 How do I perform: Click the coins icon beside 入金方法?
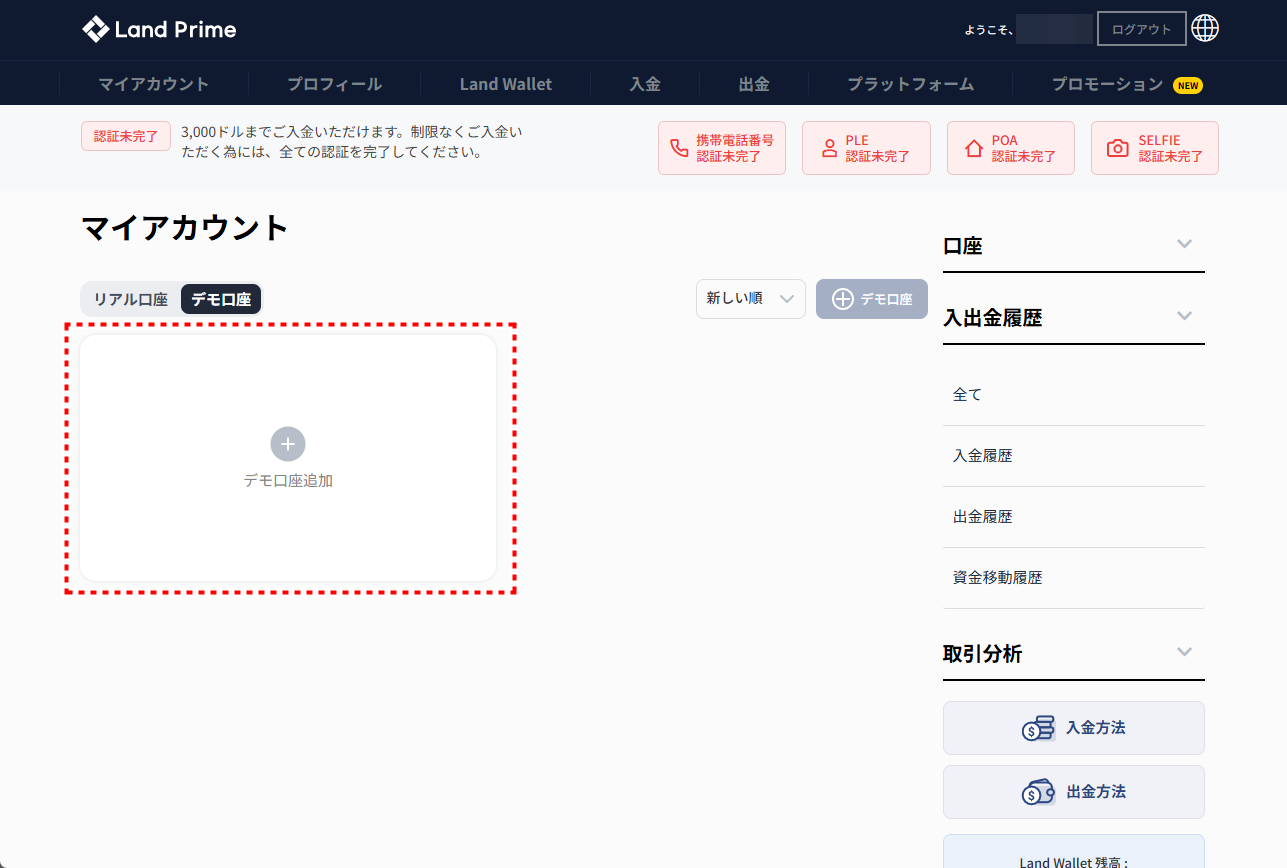tap(1038, 728)
